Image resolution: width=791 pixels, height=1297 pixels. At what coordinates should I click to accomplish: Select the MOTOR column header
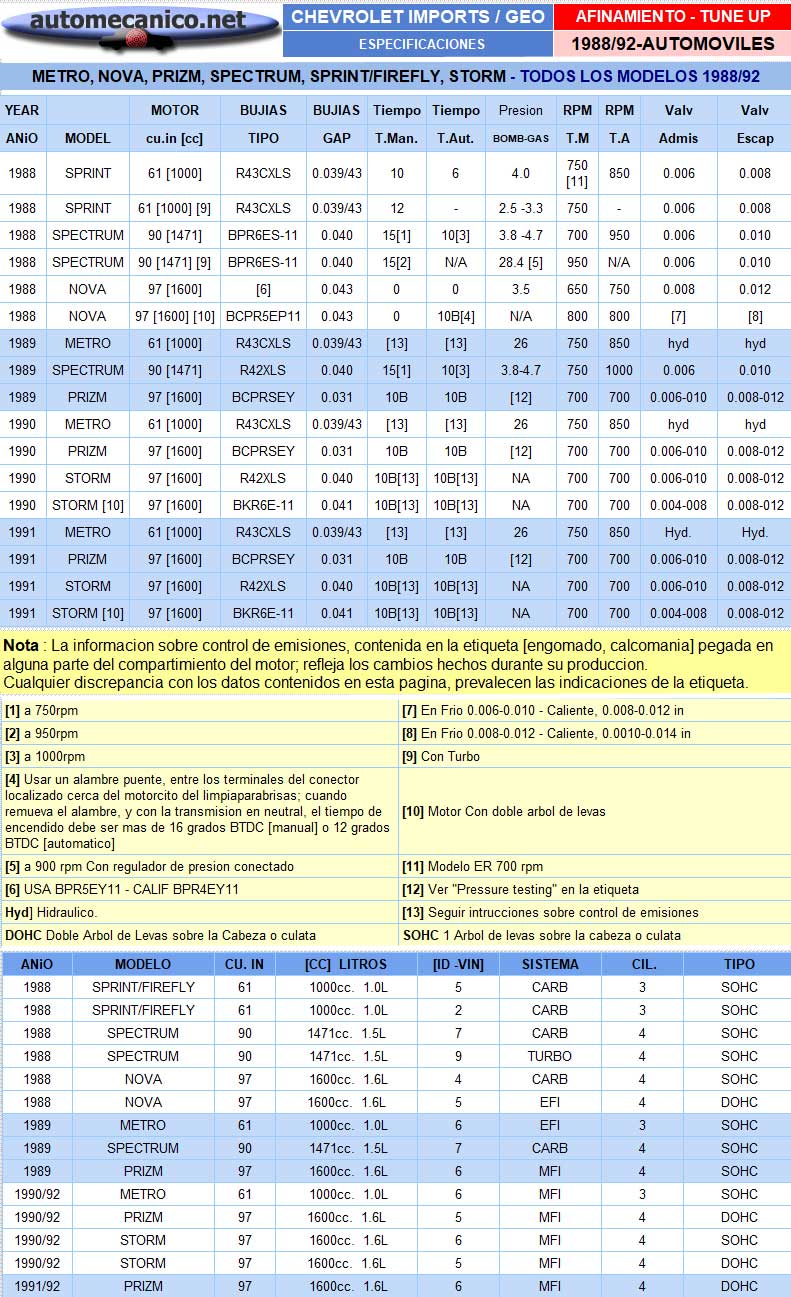(175, 111)
